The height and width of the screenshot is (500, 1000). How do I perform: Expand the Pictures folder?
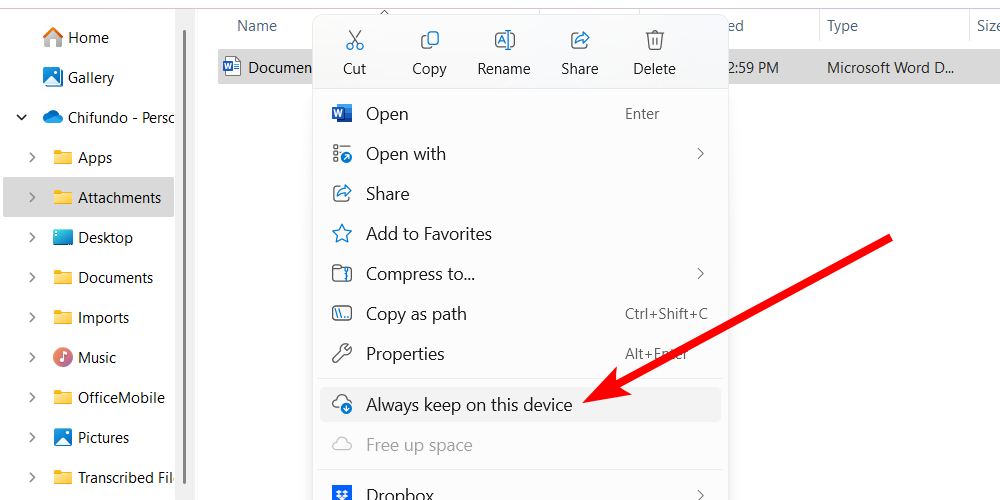[32, 438]
